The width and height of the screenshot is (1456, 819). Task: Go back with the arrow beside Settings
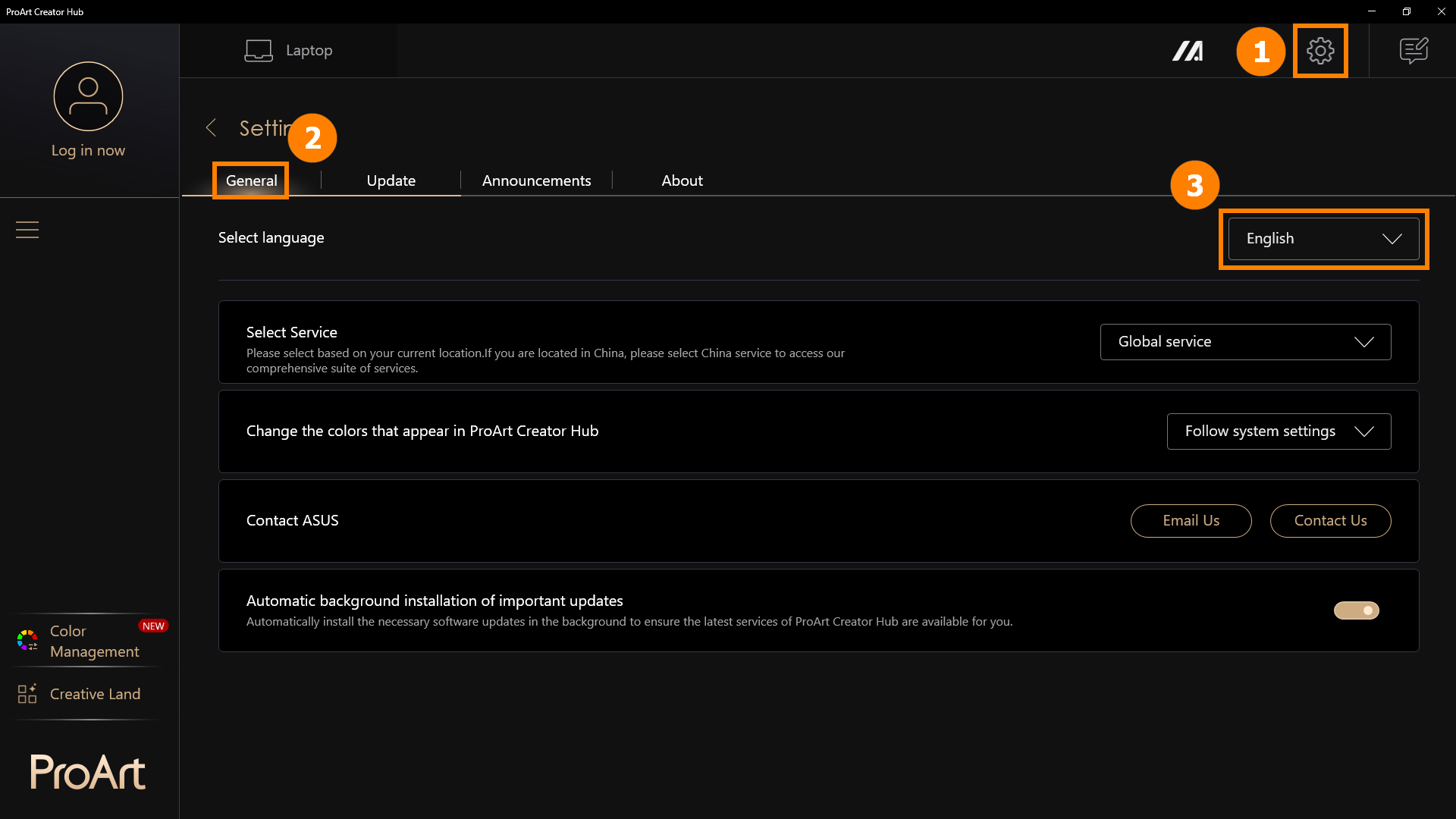tap(211, 127)
